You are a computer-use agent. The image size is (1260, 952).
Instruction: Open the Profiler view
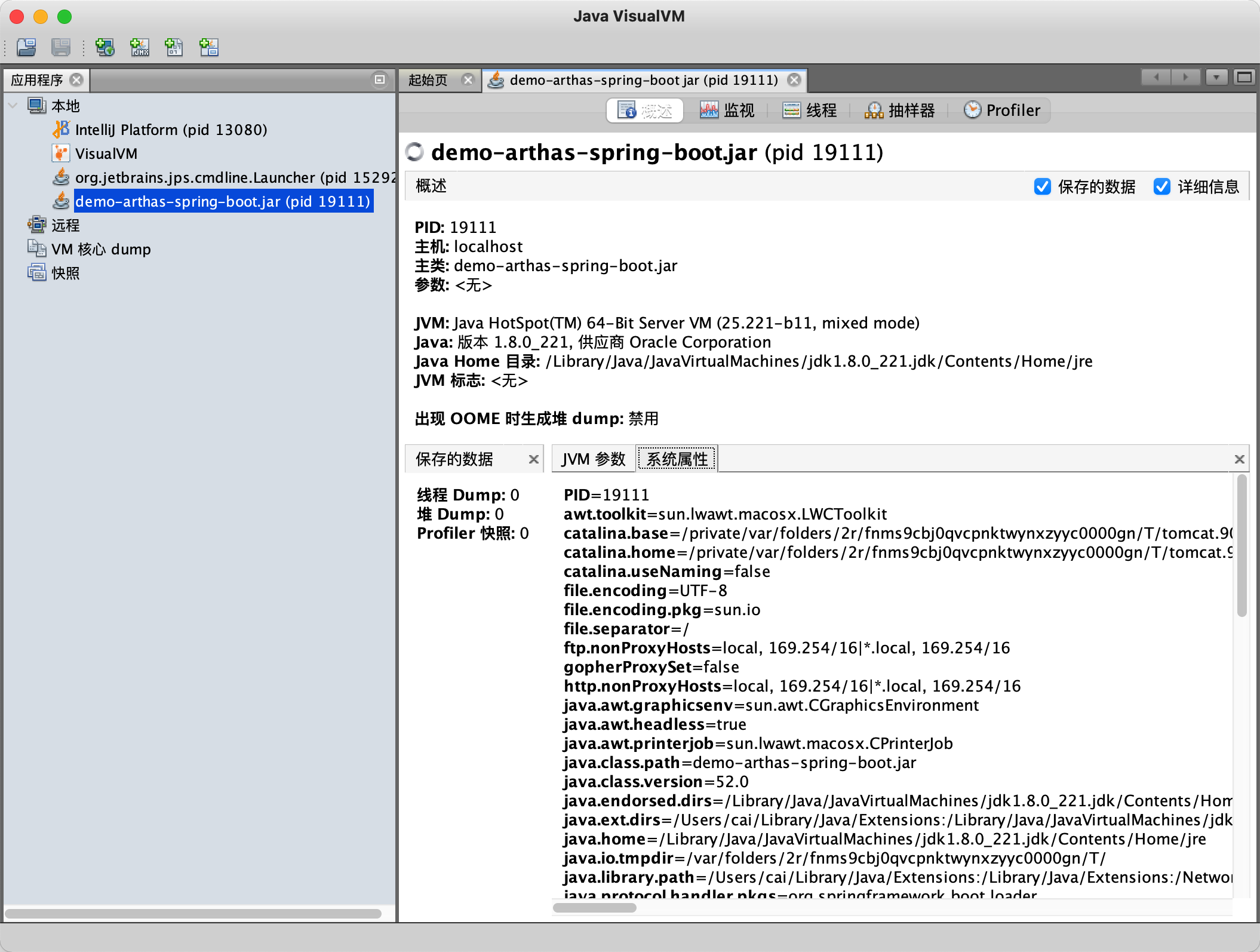coord(1002,110)
